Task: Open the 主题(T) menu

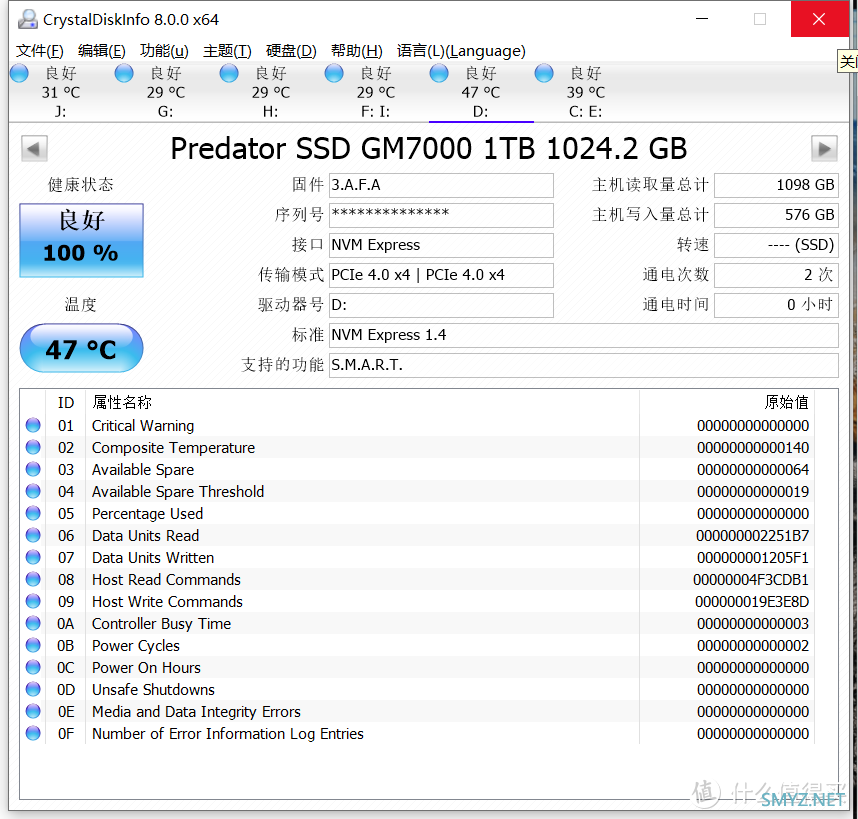Action: 227,51
